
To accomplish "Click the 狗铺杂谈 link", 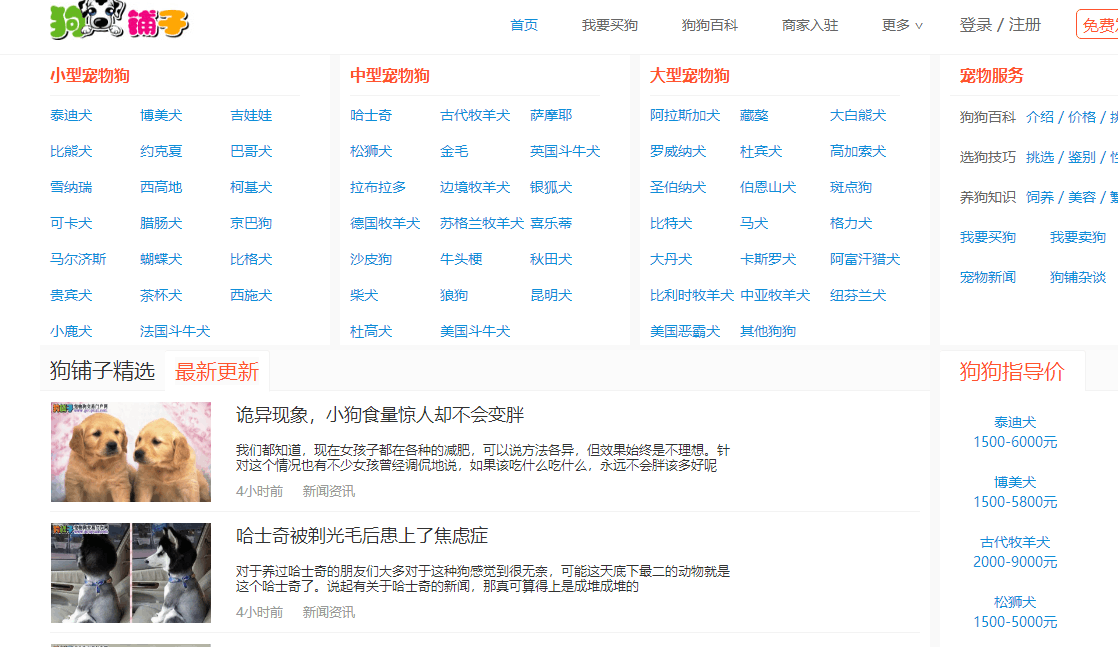I will tap(1077, 277).
